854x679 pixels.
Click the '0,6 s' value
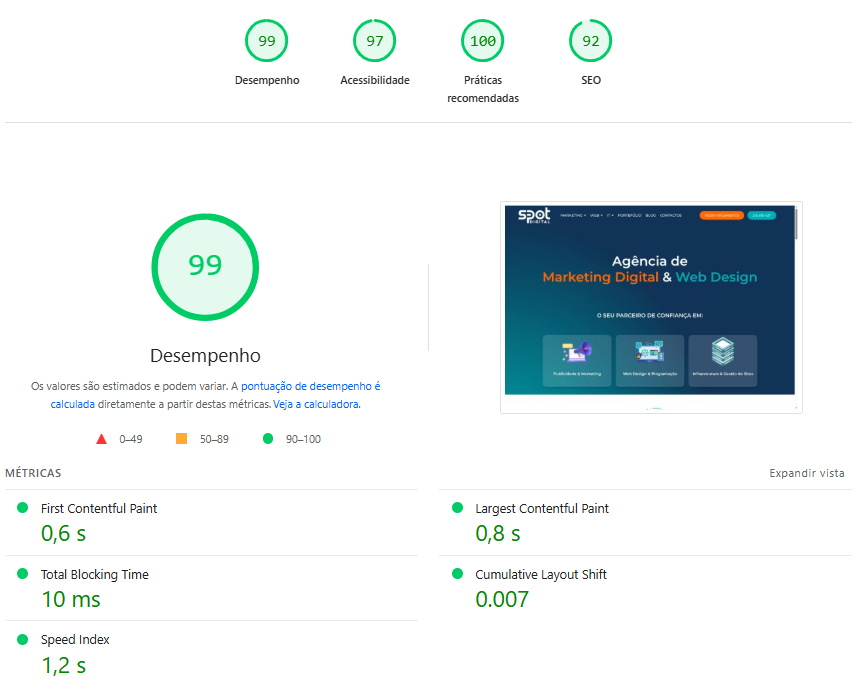click(64, 534)
